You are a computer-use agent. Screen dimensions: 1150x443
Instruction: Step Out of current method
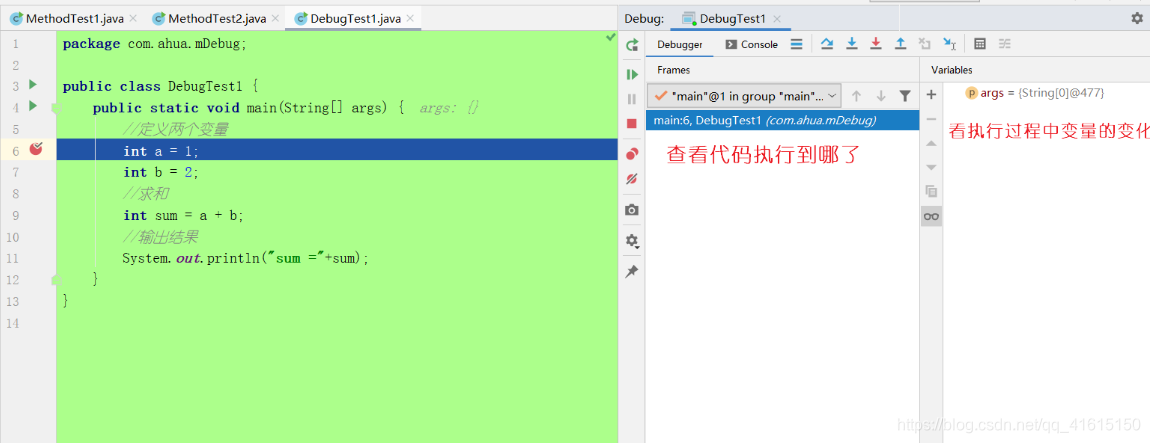tap(900, 44)
